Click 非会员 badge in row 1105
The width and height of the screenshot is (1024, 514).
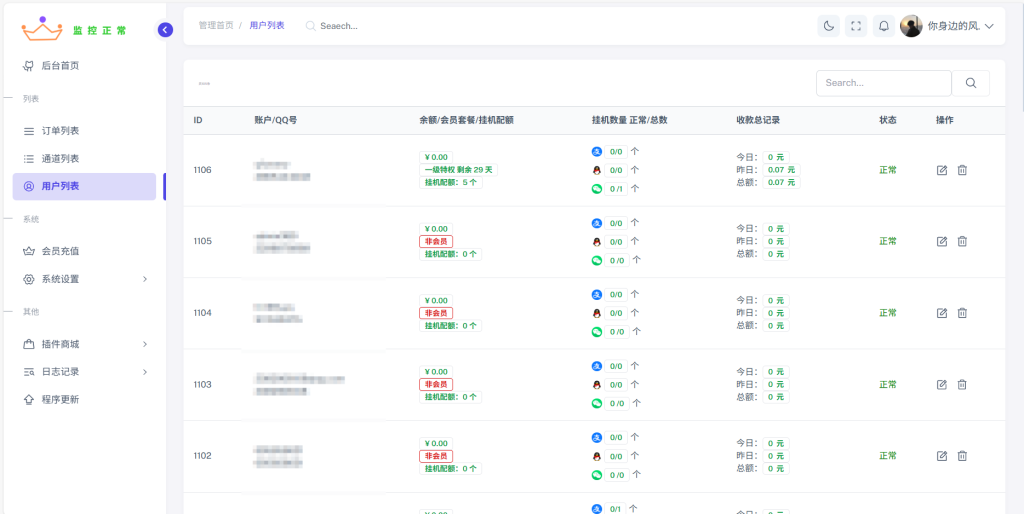tap(436, 241)
